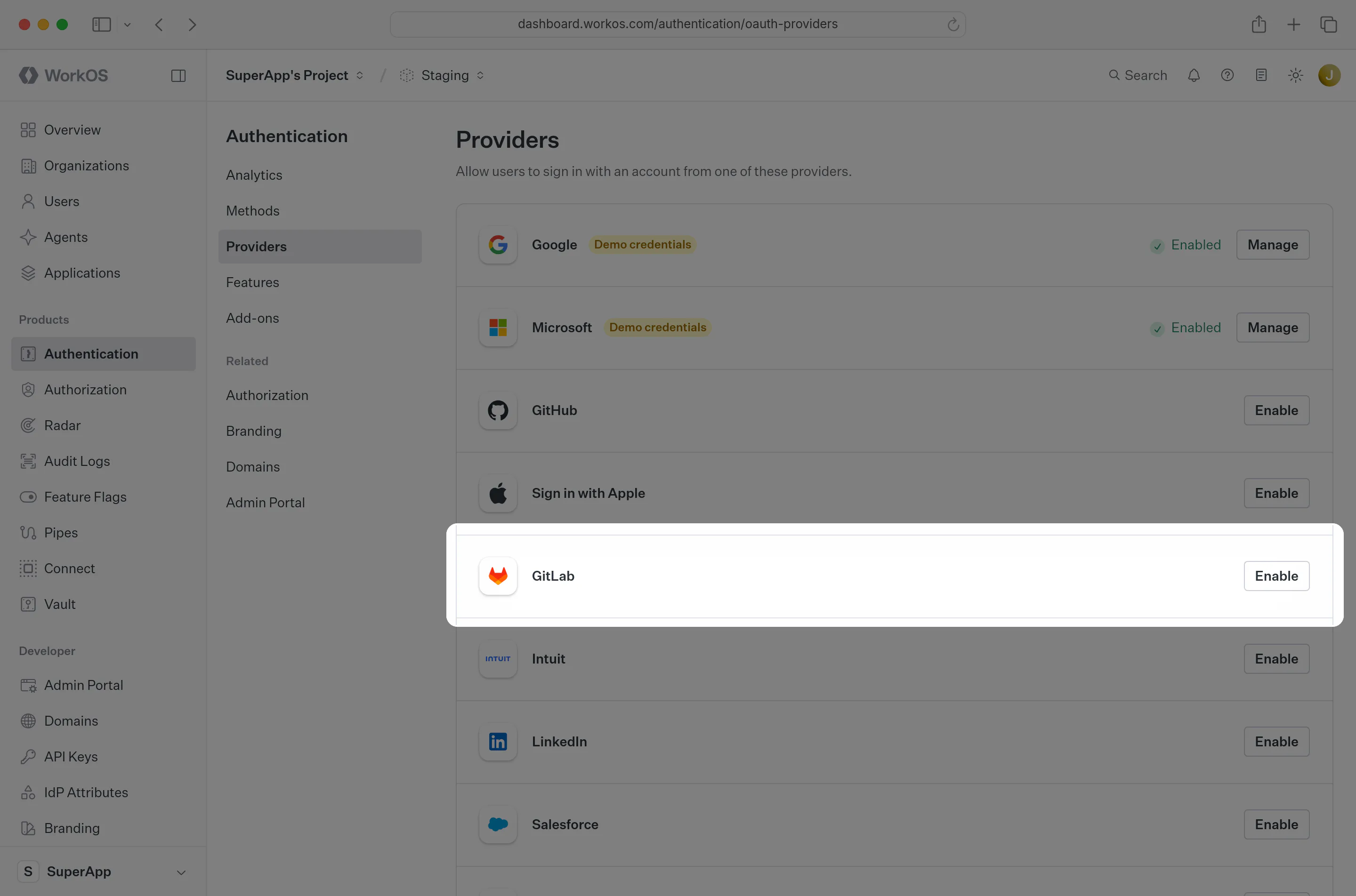Open Authorization under Products in main sidebar
1356x896 pixels.
(x=104, y=390)
